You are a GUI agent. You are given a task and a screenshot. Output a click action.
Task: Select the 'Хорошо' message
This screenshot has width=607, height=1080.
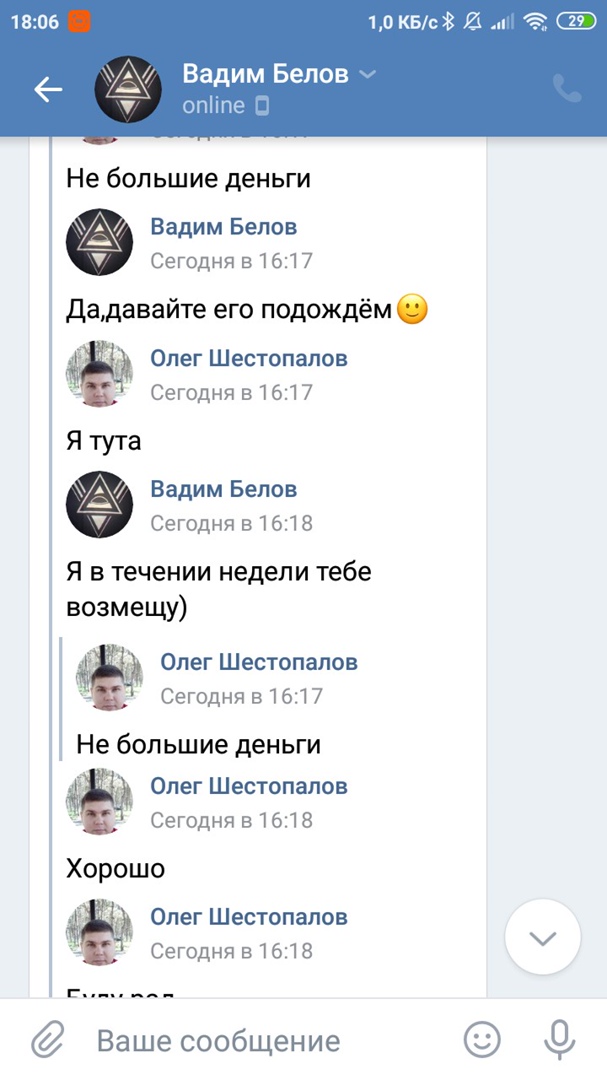point(116,869)
